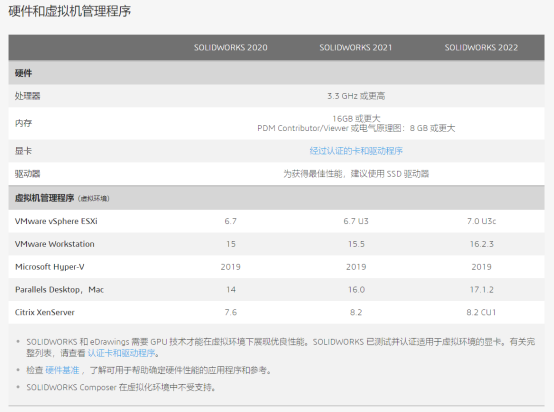Click the 内存 row label
This screenshot has width=554, height=412.
[x=23, y=123]
